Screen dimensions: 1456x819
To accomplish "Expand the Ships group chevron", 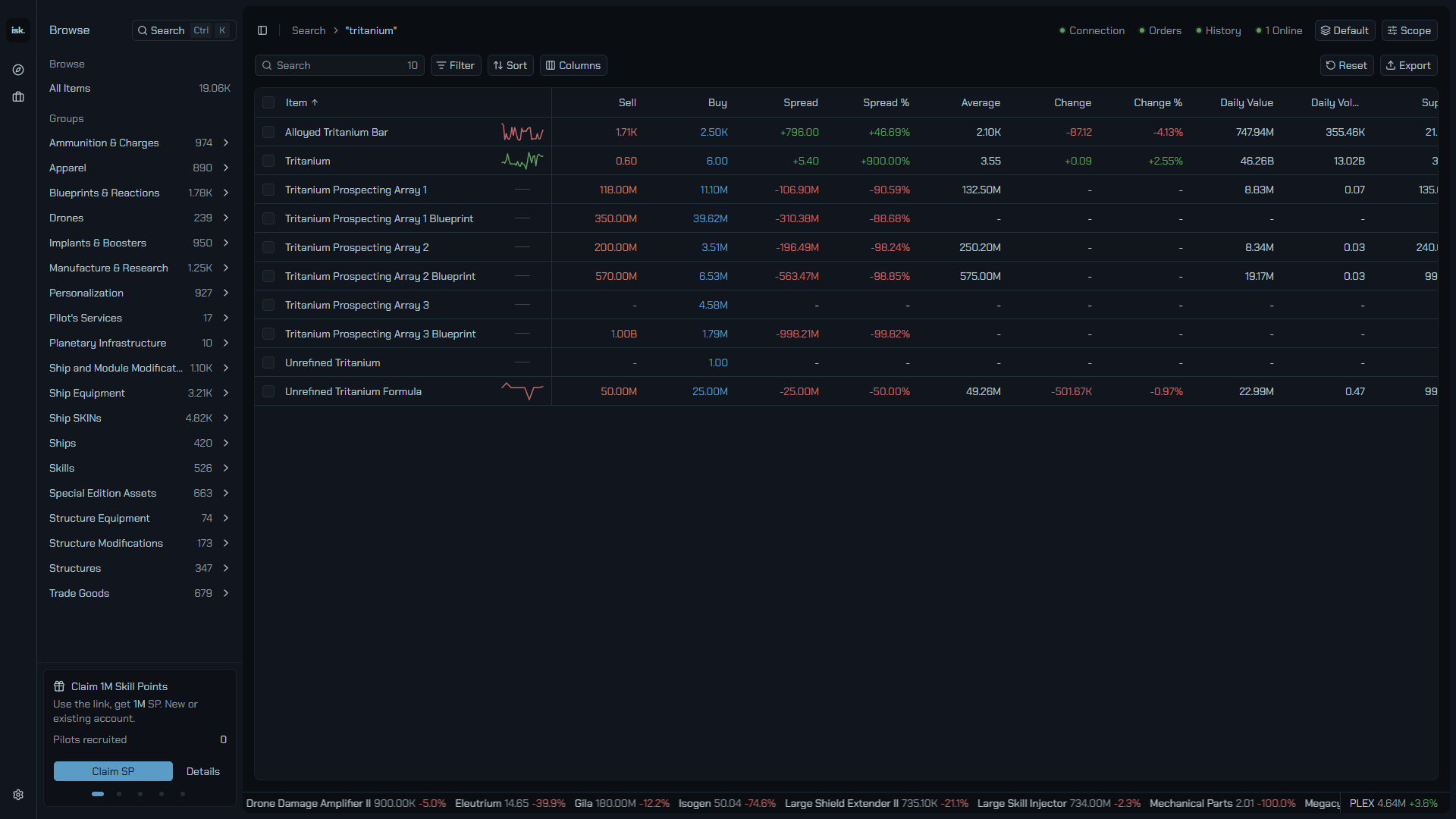I will tap(226, 443).
